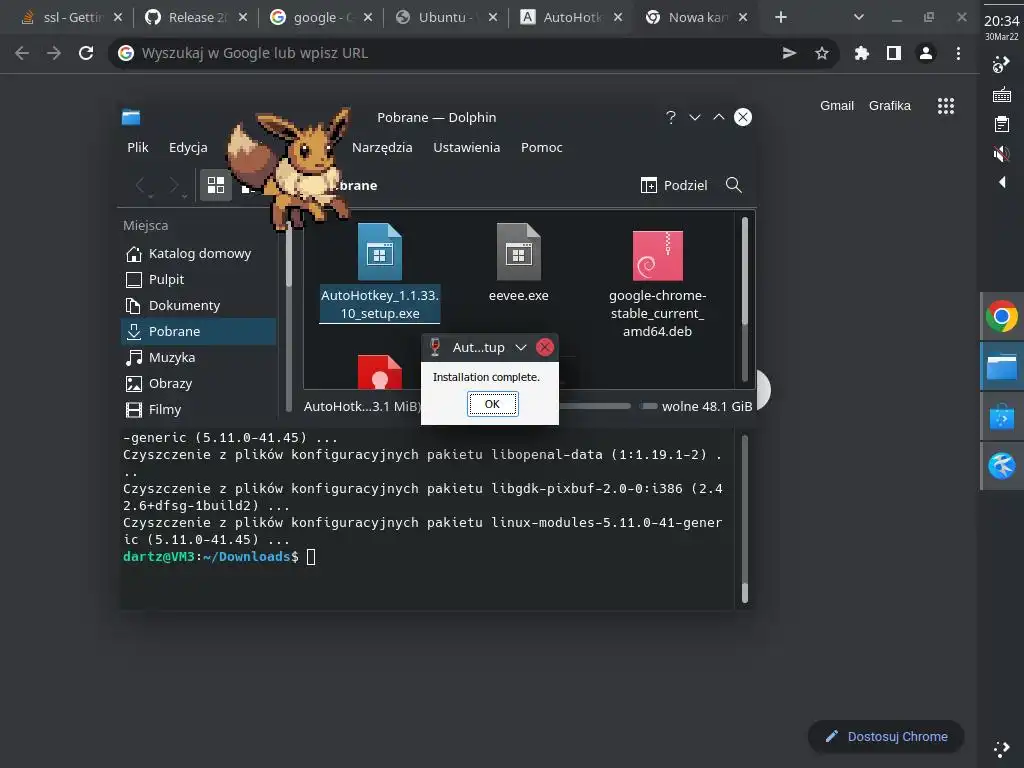The width and height of the screenshot is (1024, 768).
Task: Click Chrome forward arrow
Action: click(54, 53)
